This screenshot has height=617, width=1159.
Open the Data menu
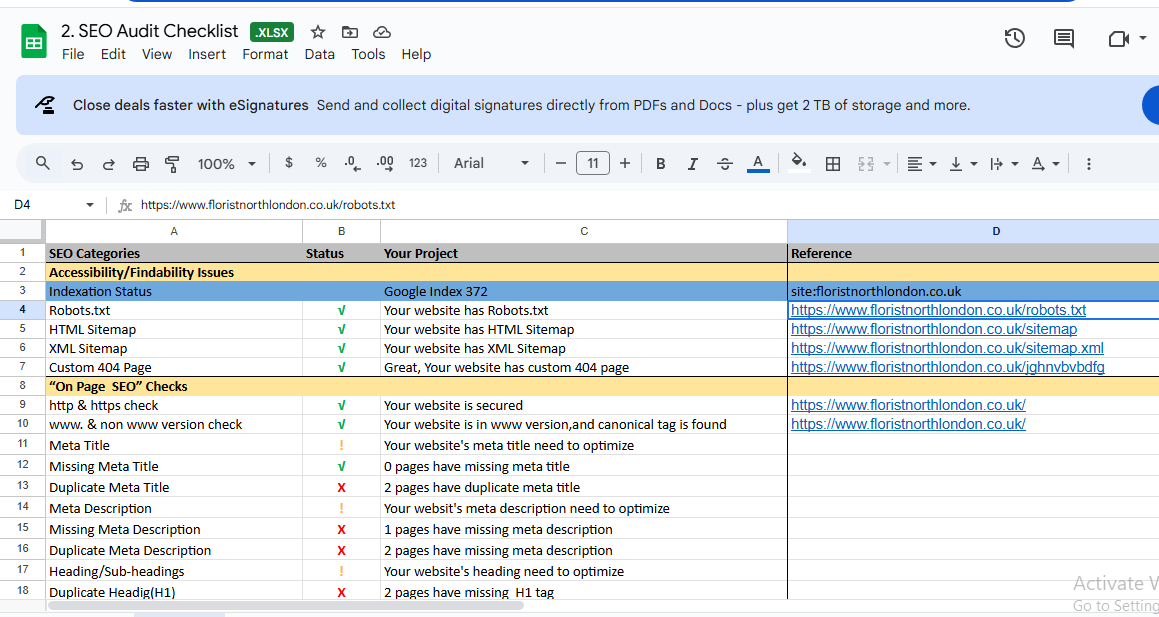319,54
